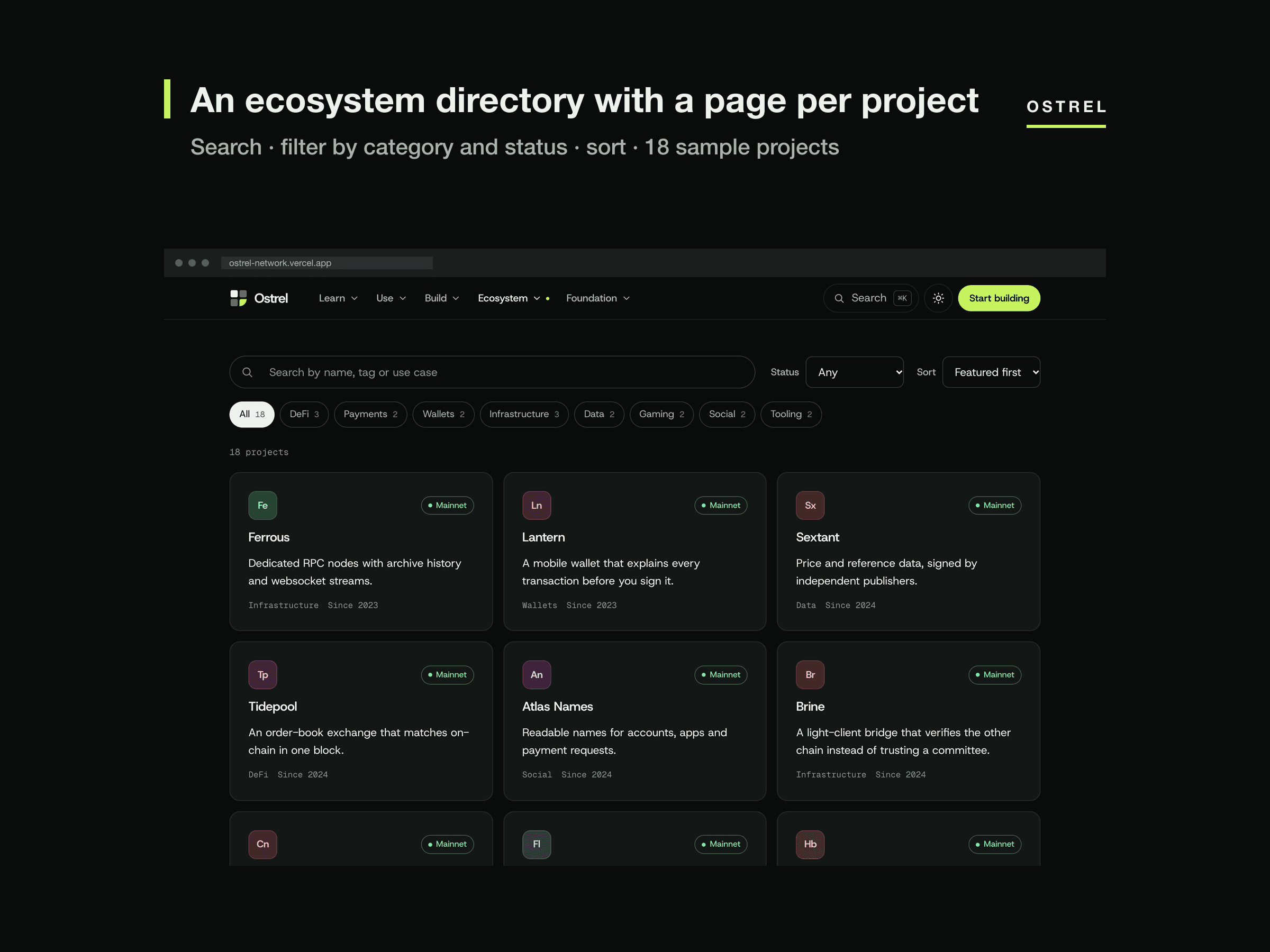
Task: Click the magnifier icon in the header Search
Action: (839, 298)
